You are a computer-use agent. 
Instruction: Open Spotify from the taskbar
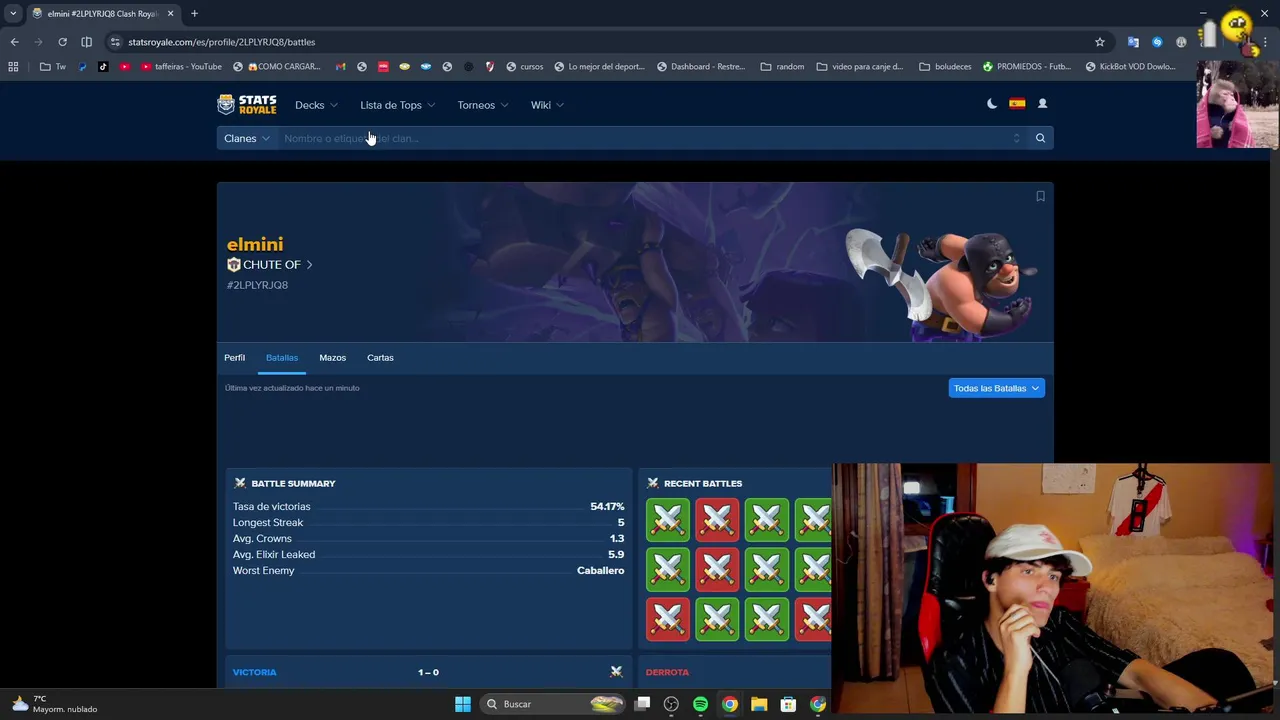coord(700,704)
